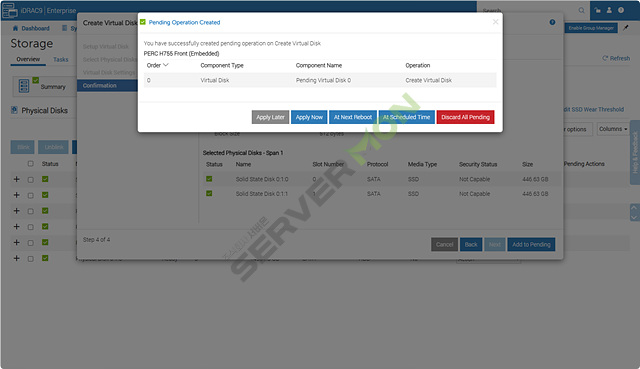Viewport: 640px width, 369px height.
Task: Click the pin icon beside Enable Group Manager
Action: coord(626,28)
